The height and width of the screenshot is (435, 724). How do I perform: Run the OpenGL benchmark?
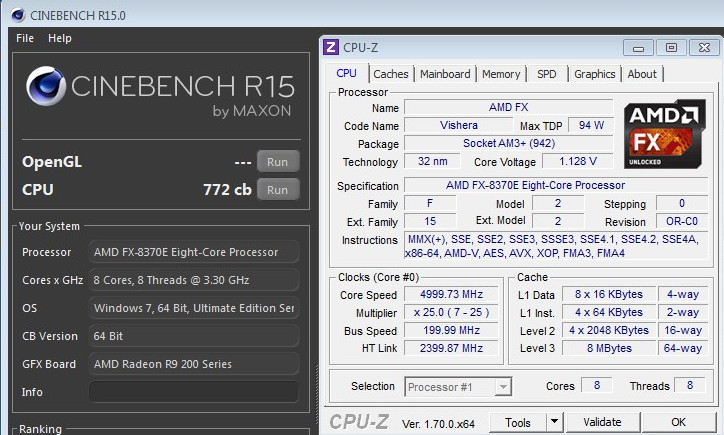coord(278,161)
